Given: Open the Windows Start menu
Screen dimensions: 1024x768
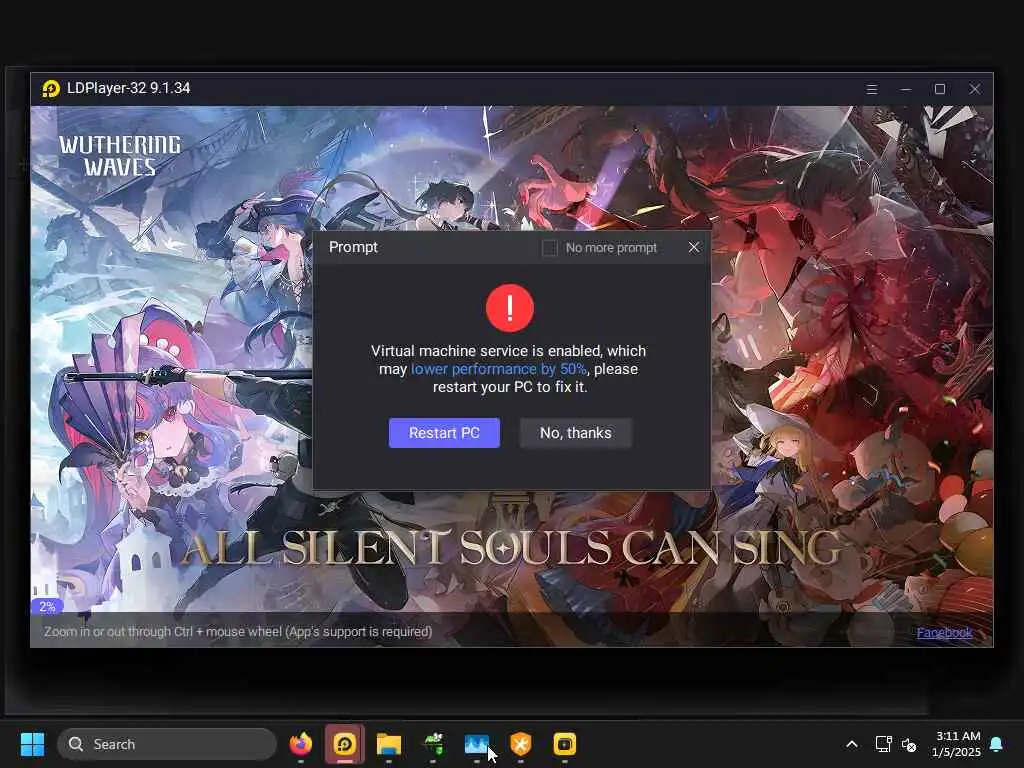Looking at the screenshot, I should click(x=32, y=744).
